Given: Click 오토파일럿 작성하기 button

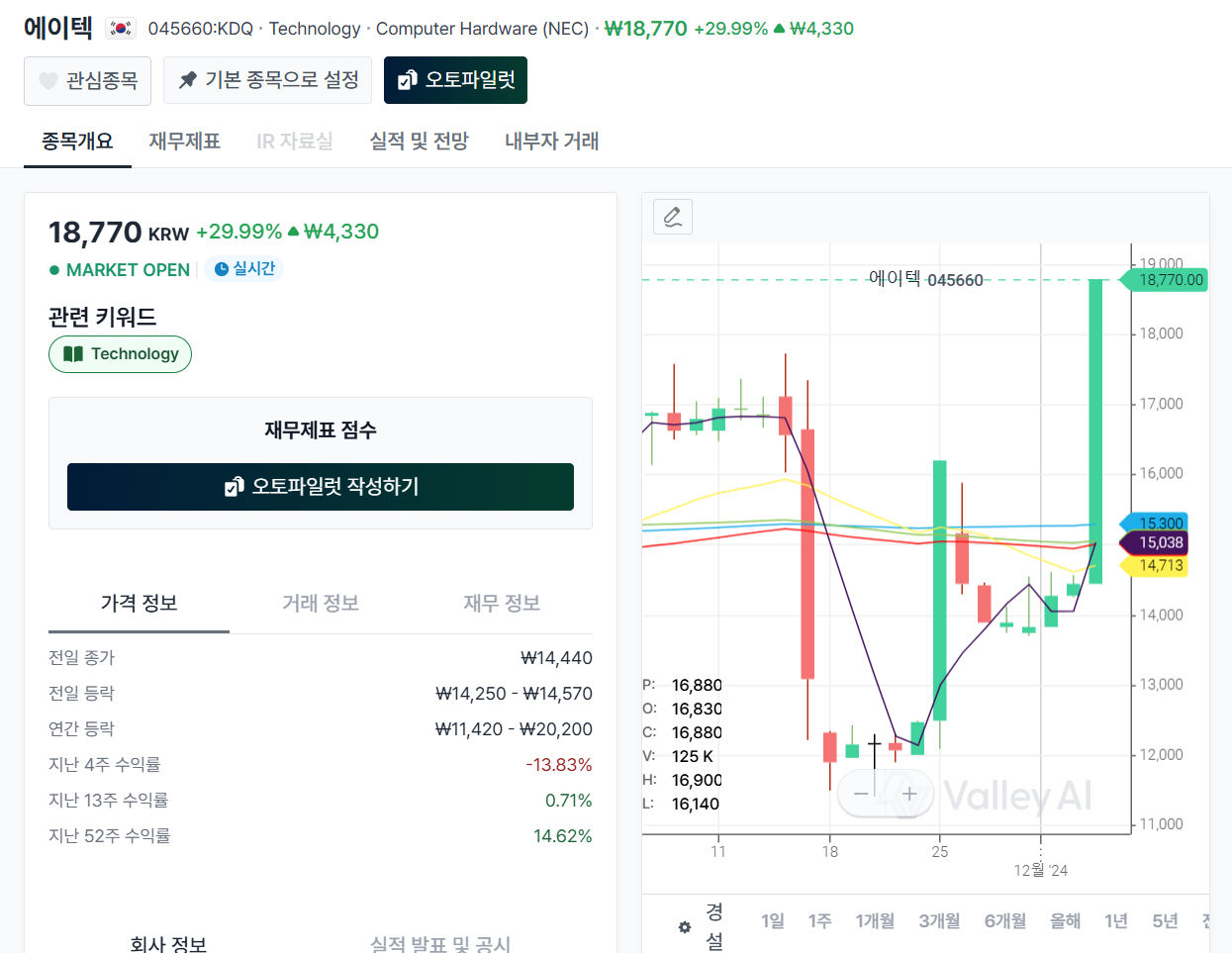Looking at the screenshot, I should [x=321, y=487].
